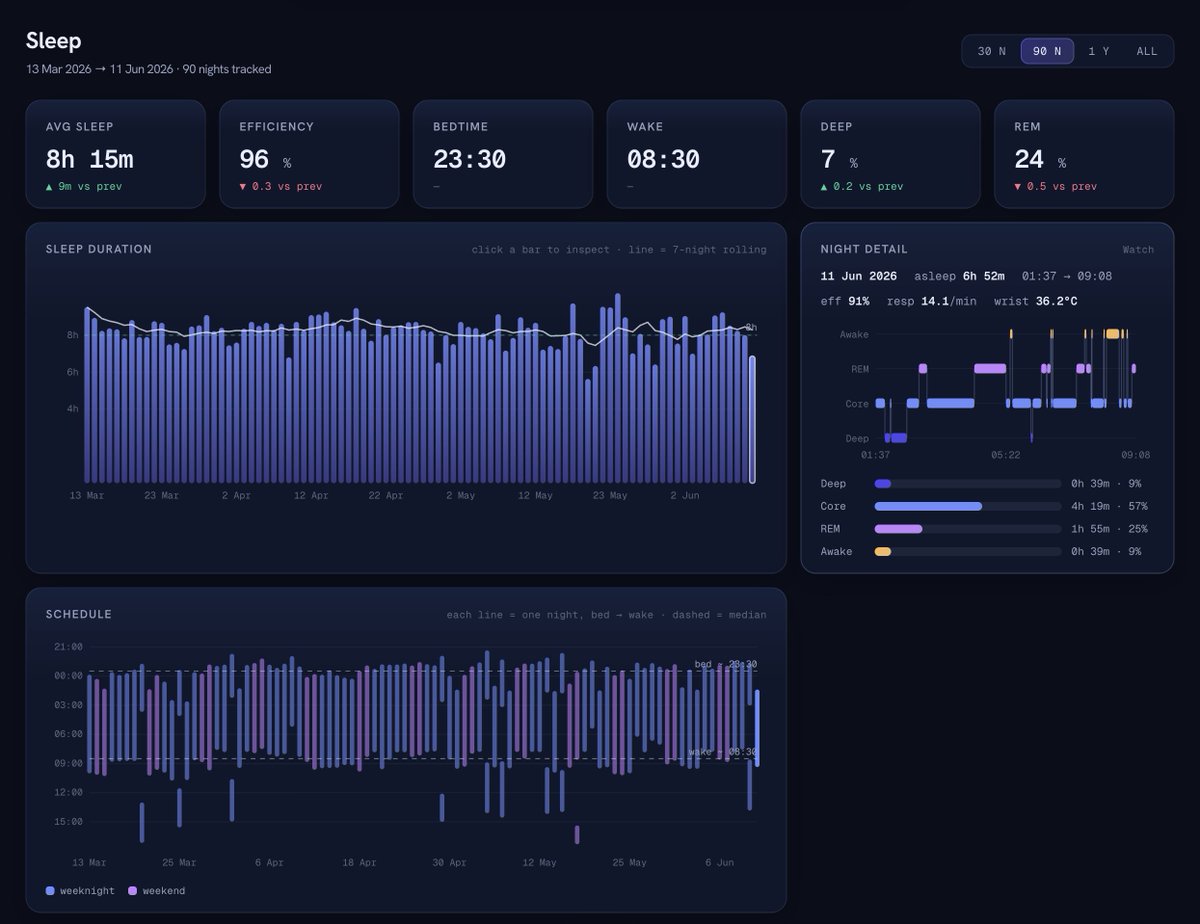Open the WAKE 08:30 card
The width and height of the screenshot is (1200, 924).
point(697,154)
